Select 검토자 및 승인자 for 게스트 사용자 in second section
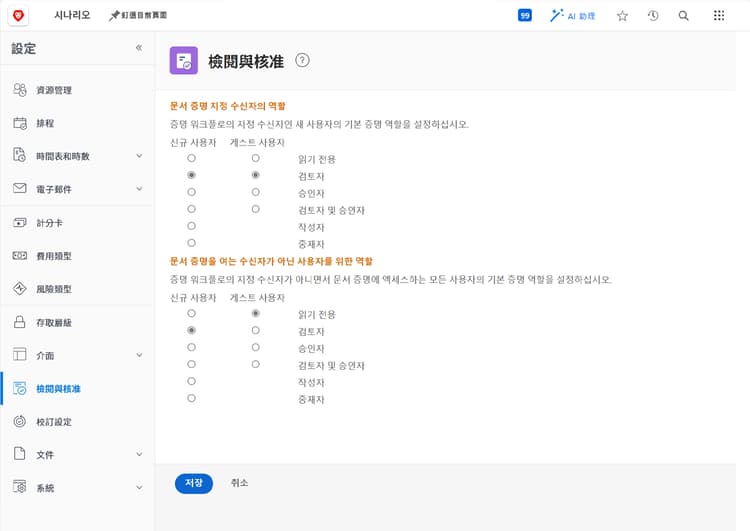This screenshot has width=750, height=531. tap(256, 365)
